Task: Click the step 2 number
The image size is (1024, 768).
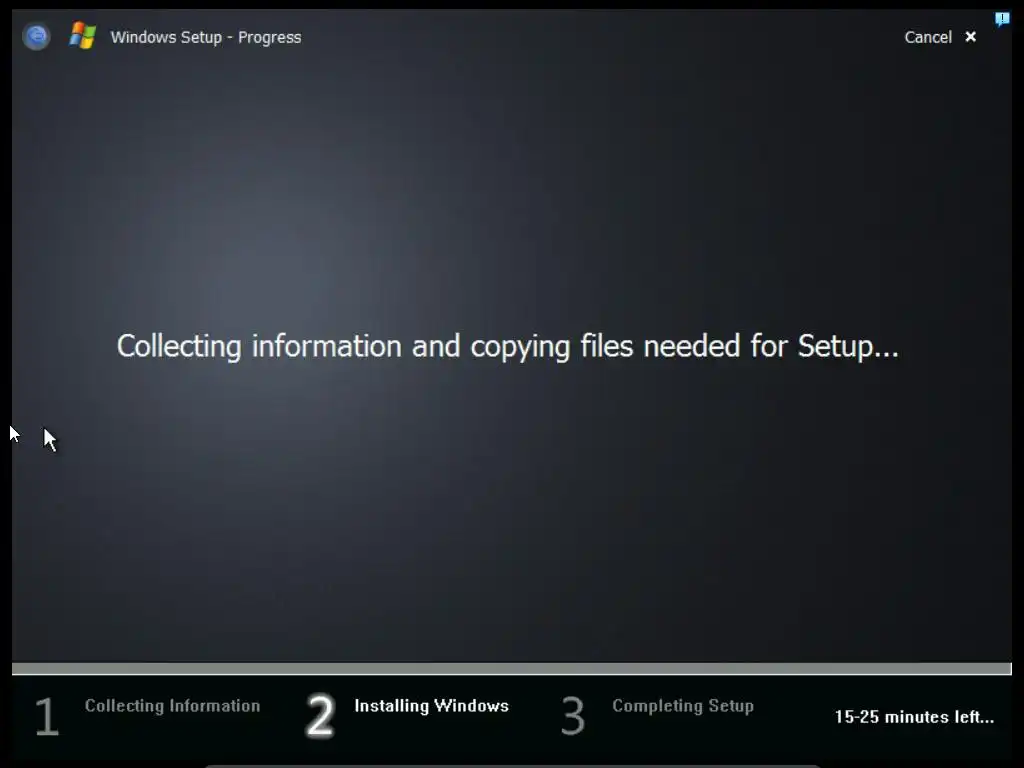Action: pos(320,716)
